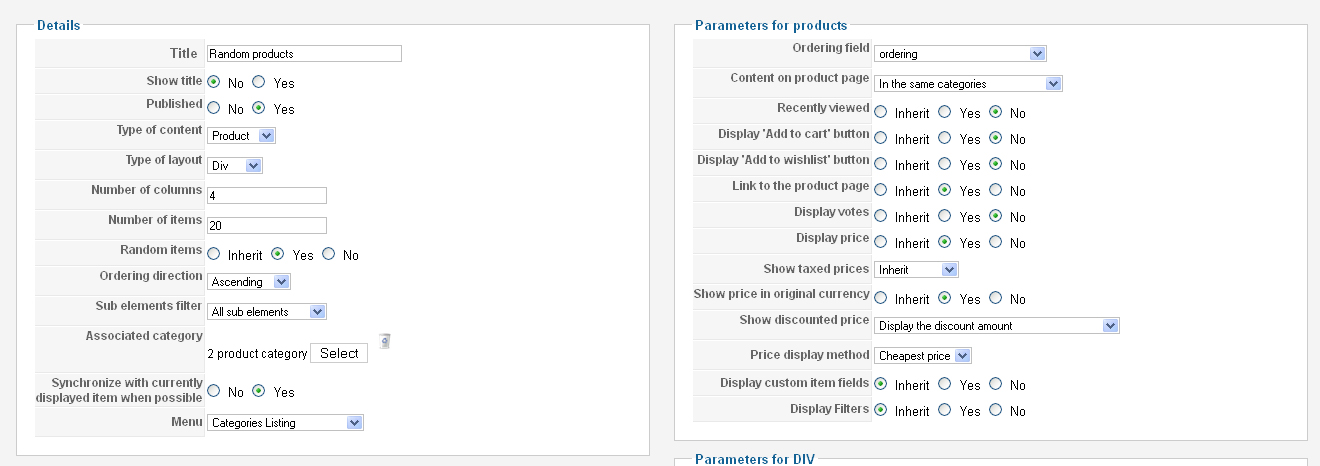Open the Price display method dropdown
Screen dimensions: 1320x466
coord(923,355)
